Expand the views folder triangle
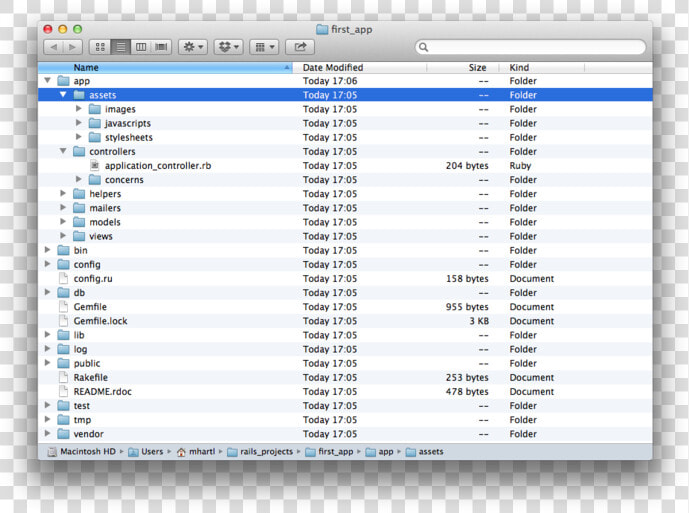Image resolution: width=689 pixels, height=513 pixels. [x=63, y=235]
